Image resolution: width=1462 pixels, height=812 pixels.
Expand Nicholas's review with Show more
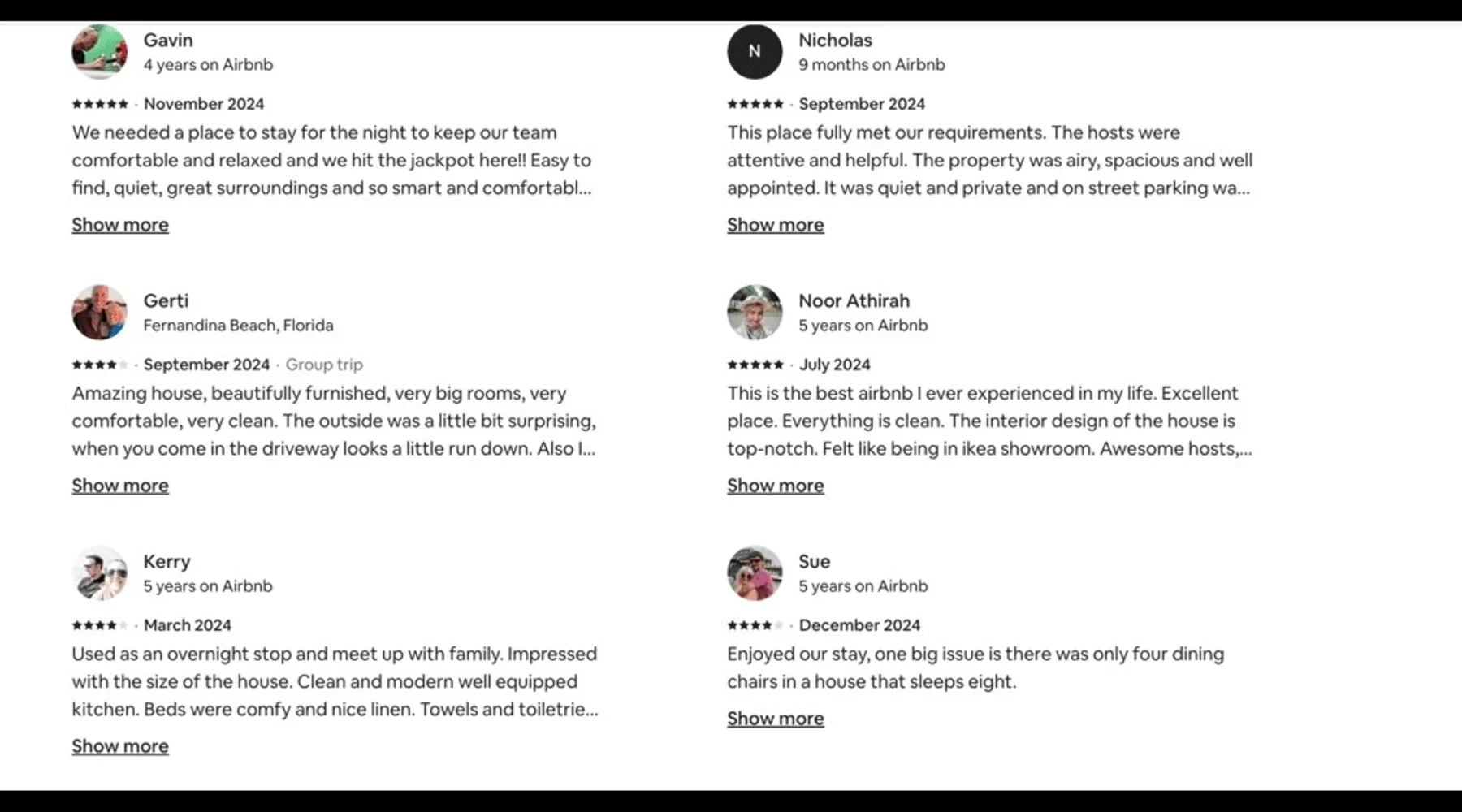click(775, 225)
